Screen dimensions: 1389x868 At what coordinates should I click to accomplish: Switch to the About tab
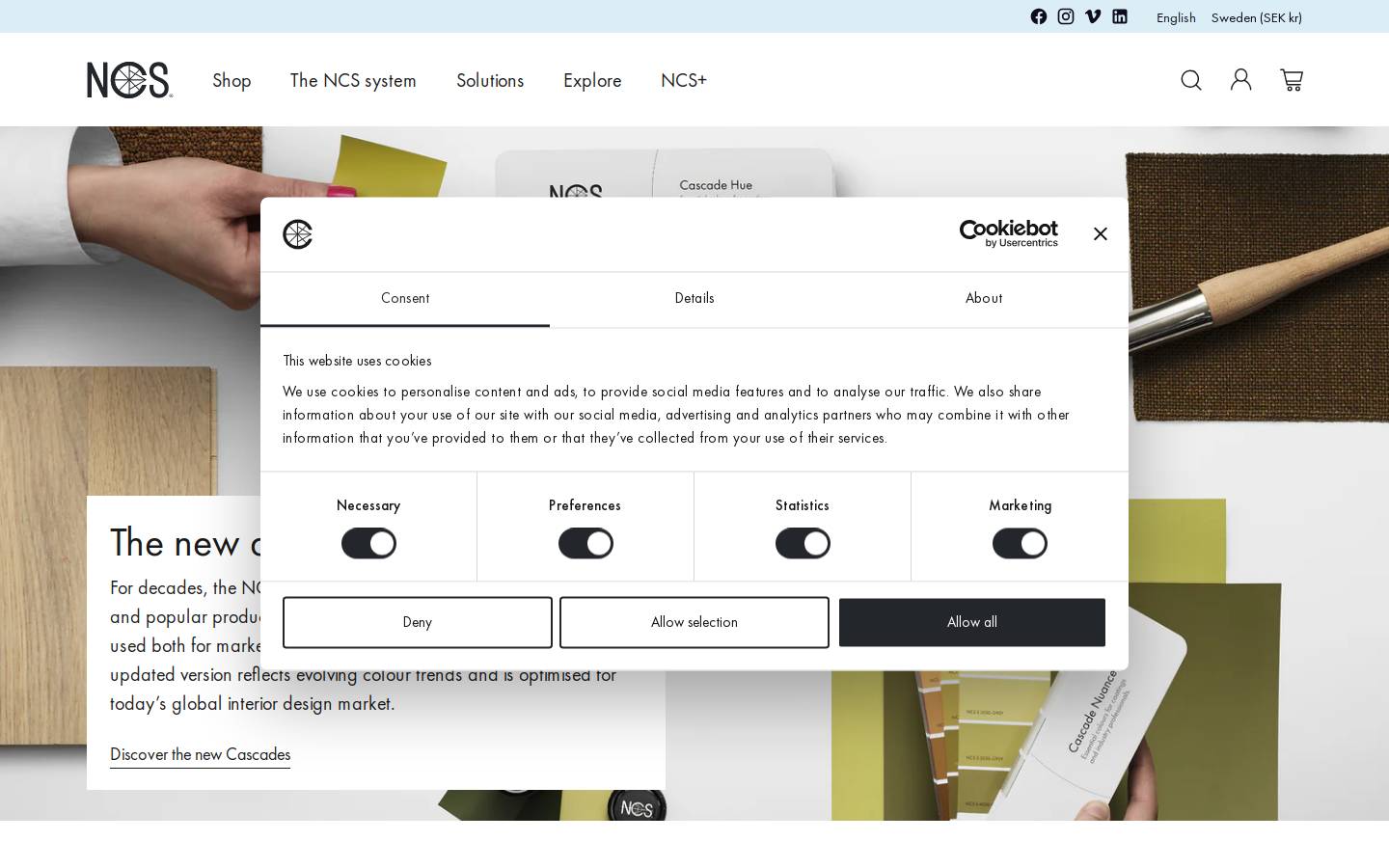tap(984, 299)
